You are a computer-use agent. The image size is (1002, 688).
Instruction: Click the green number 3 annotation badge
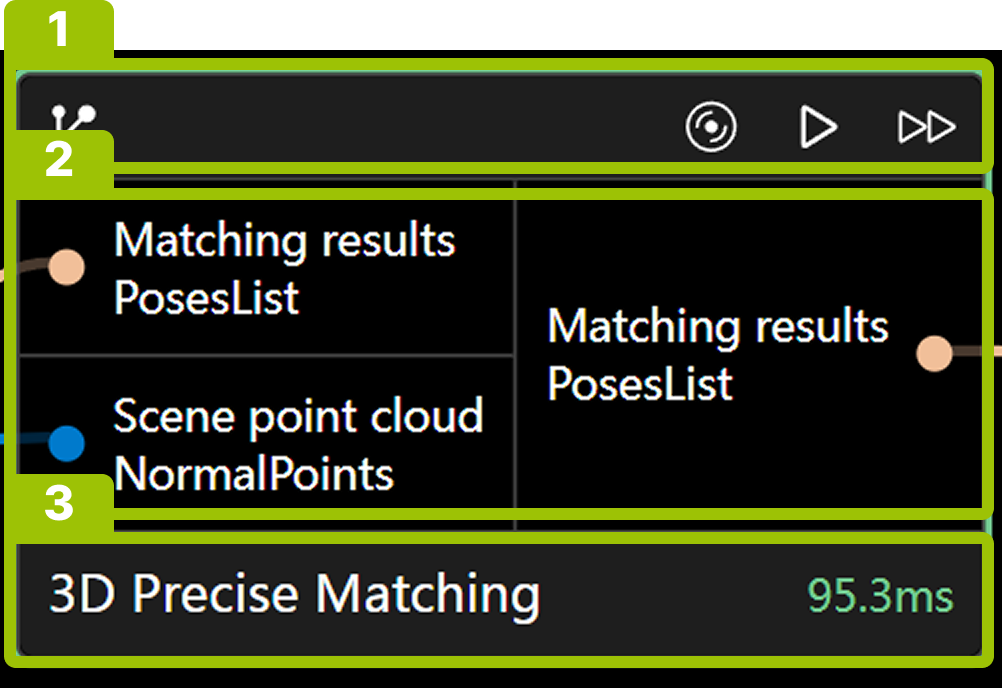[x=60, y=503]
